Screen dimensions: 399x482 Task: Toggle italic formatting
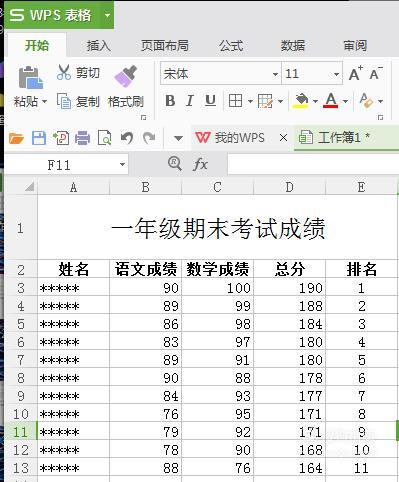(x=190, y=101)
